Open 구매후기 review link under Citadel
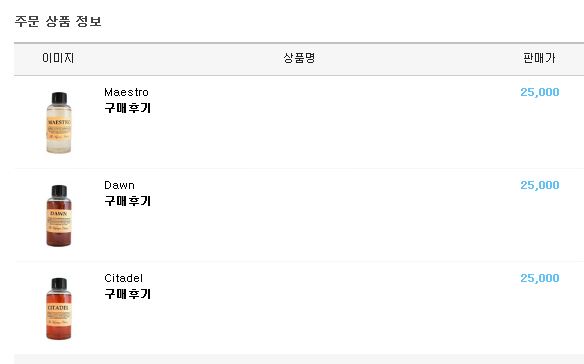The width and height of the screenshot is (584, 364). (127, 294)
